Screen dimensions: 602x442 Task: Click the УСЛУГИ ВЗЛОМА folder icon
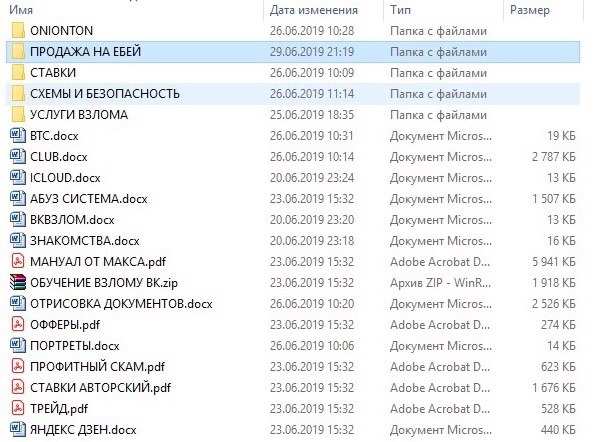click(18, 114)
